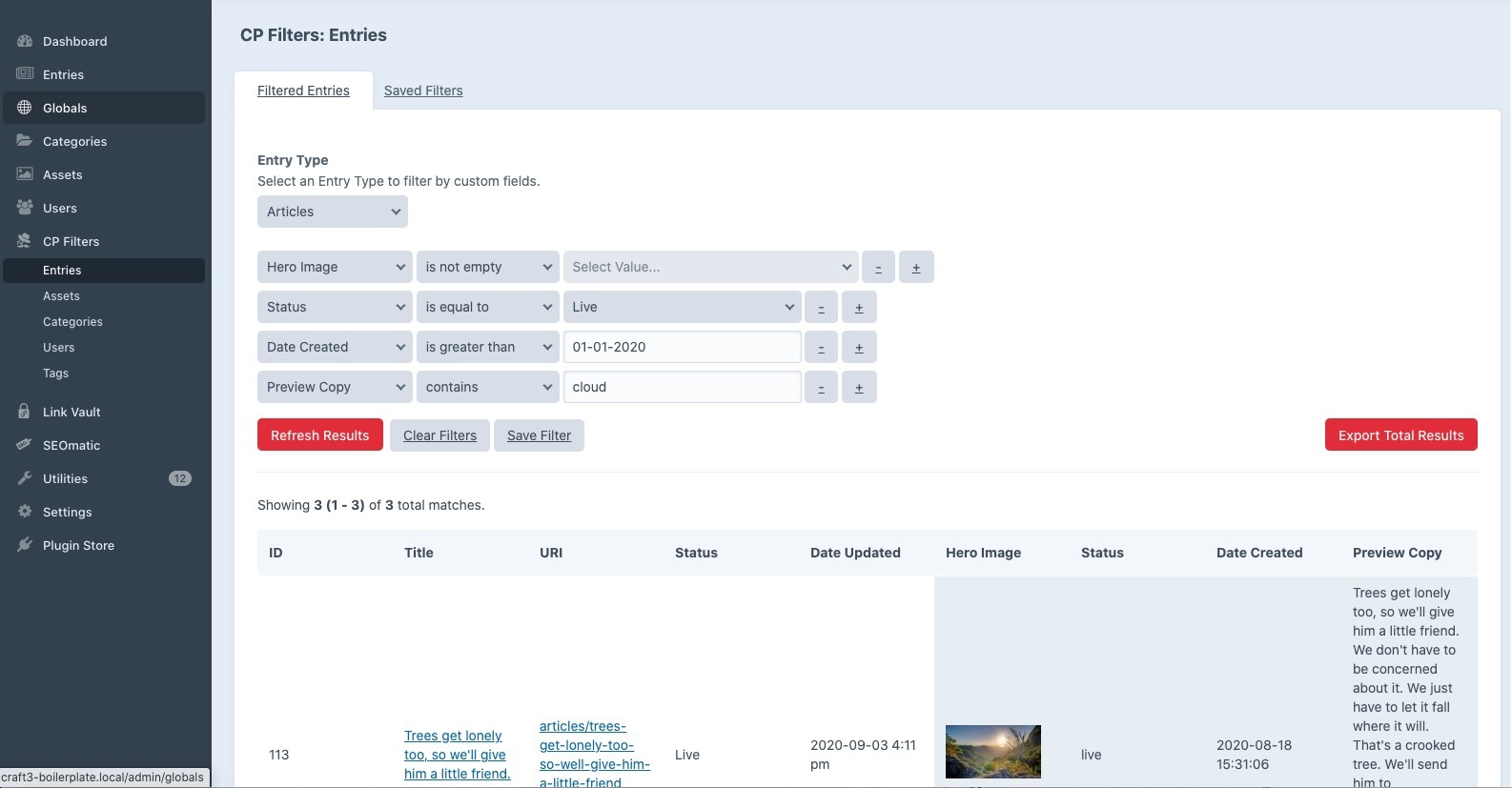Click the Utilities badge showing 12
Screen dimensions: 1512x788
coord(180,478)
